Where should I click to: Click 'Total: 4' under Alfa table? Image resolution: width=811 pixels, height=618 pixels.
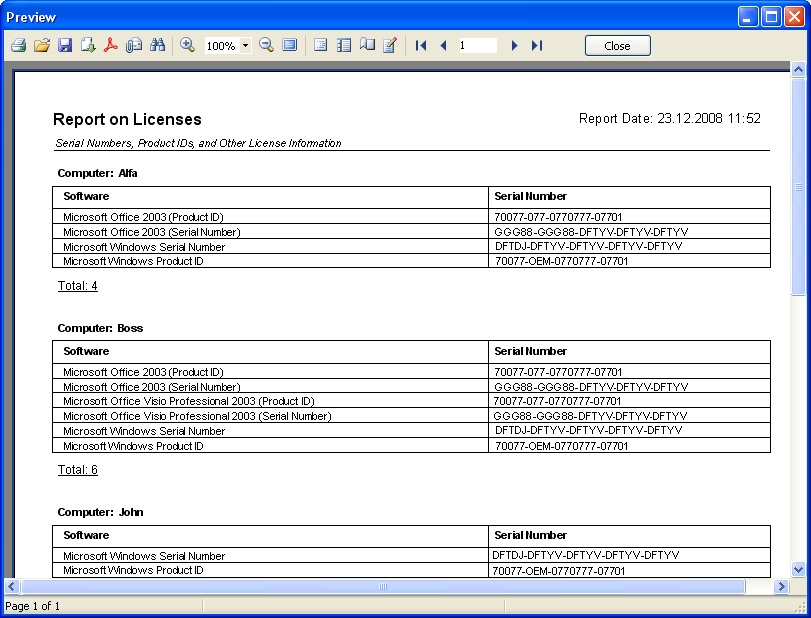[x=78, y=286]
